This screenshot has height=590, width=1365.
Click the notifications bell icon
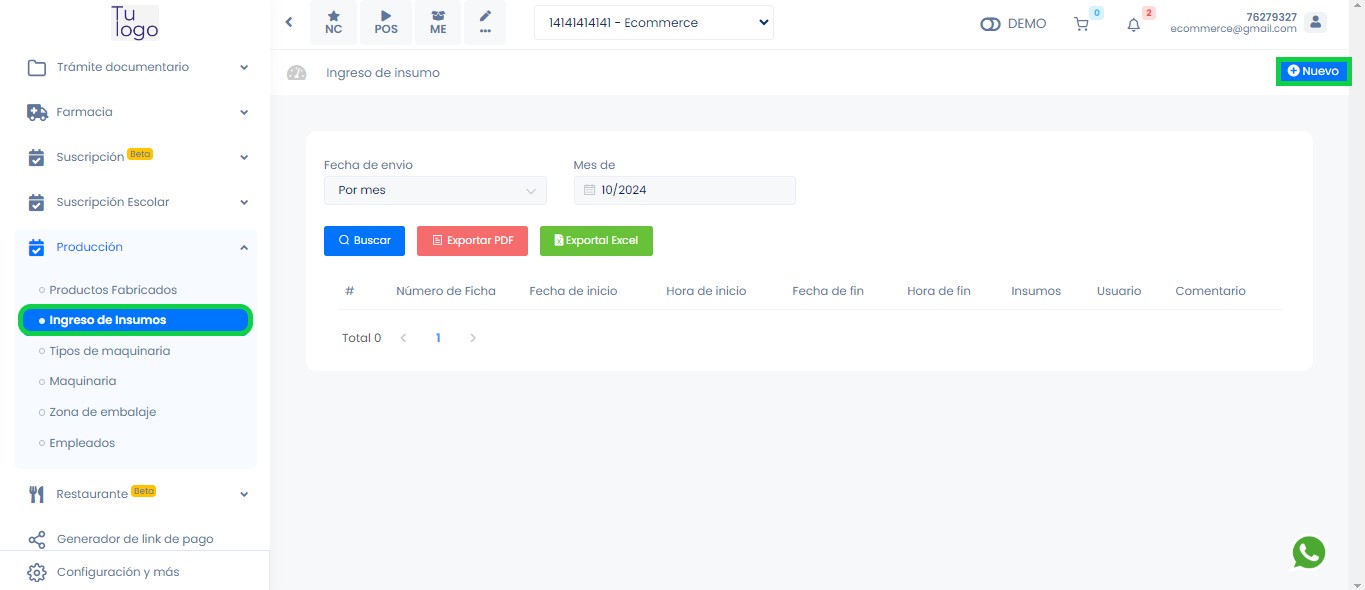click(1133, 25)
